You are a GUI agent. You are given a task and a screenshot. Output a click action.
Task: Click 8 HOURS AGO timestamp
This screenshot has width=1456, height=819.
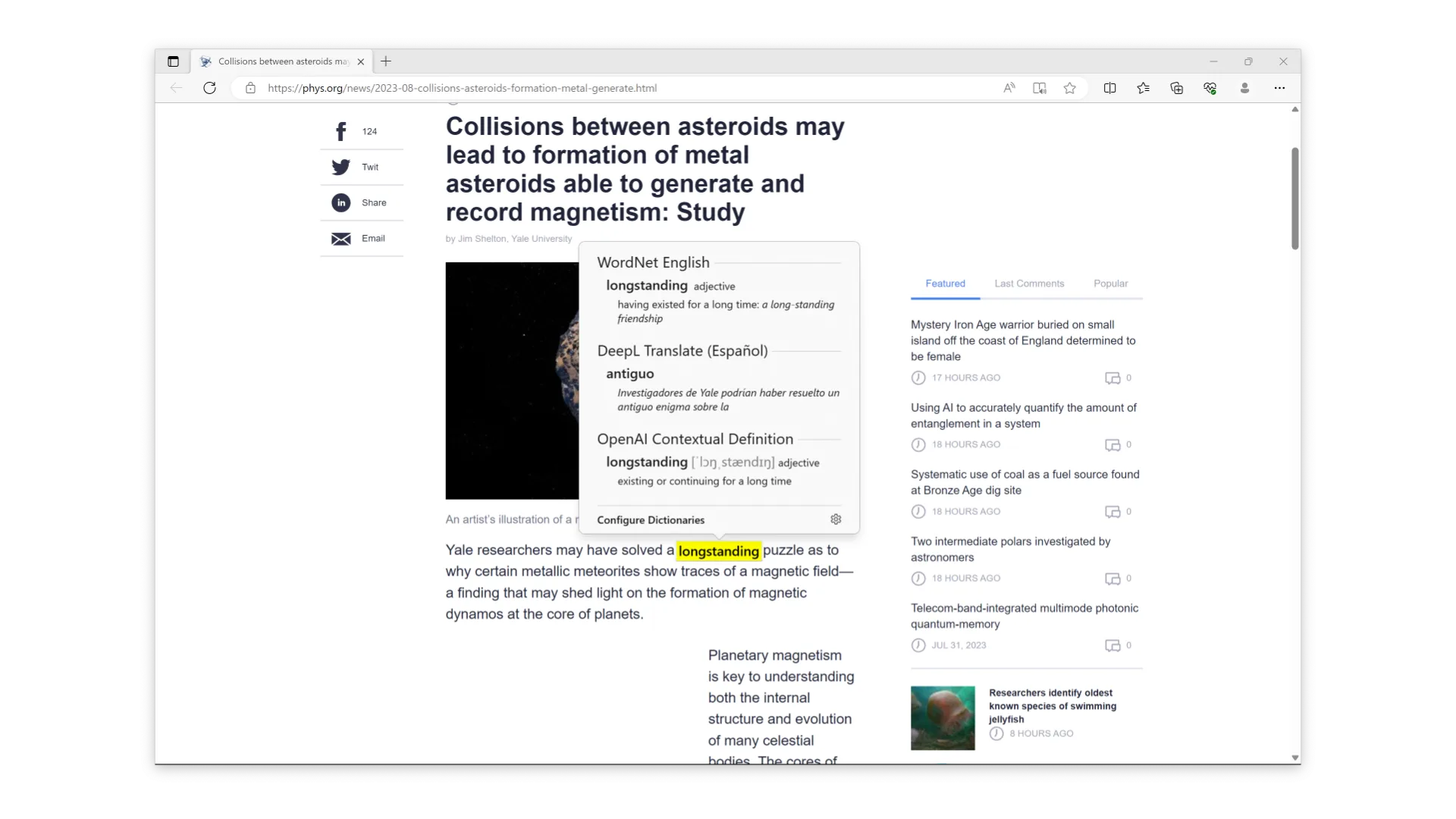coord(1041,733)
